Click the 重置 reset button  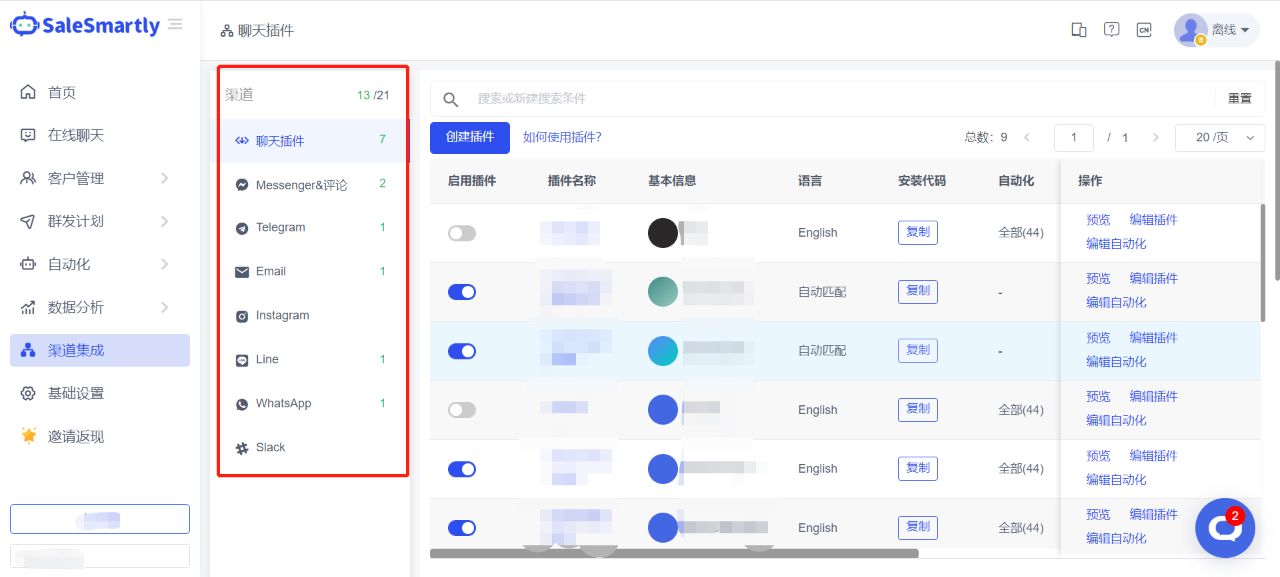[1240, 98]
